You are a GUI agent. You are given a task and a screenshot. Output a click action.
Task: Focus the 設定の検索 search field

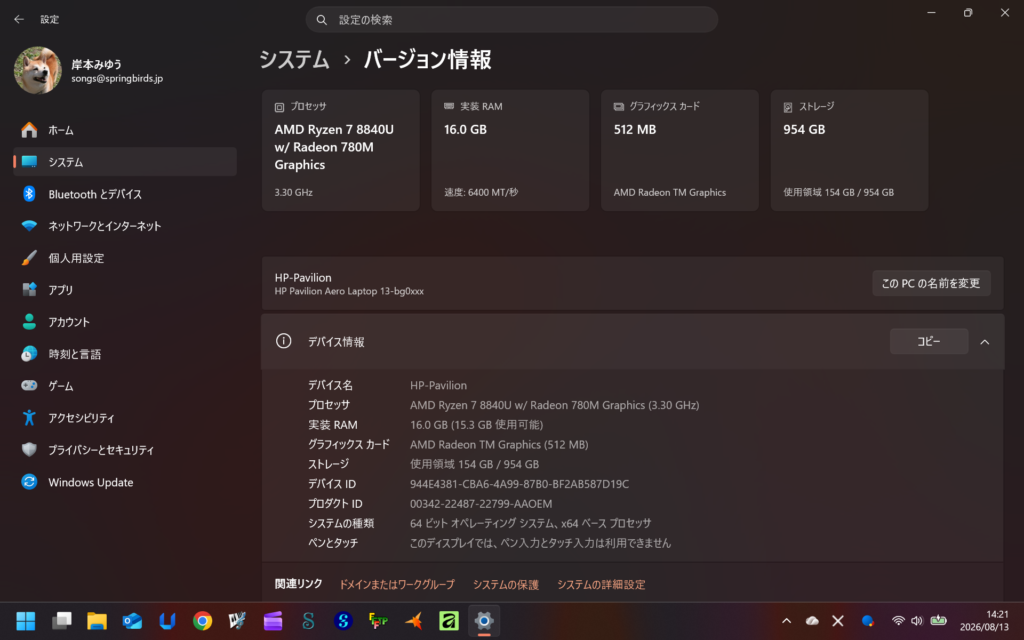[x=511, y=20]
